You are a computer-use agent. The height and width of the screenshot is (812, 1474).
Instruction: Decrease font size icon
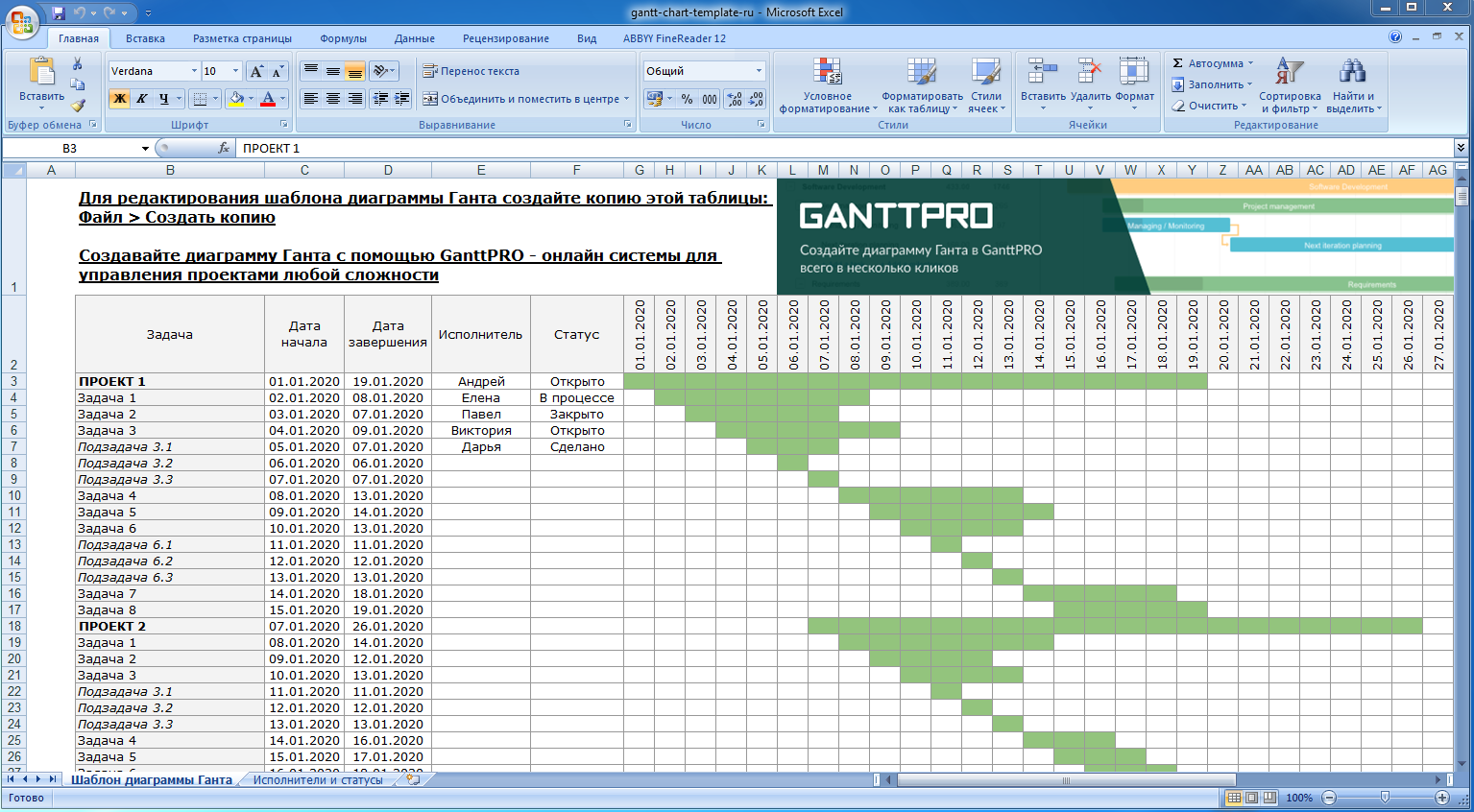click(278, 71)
